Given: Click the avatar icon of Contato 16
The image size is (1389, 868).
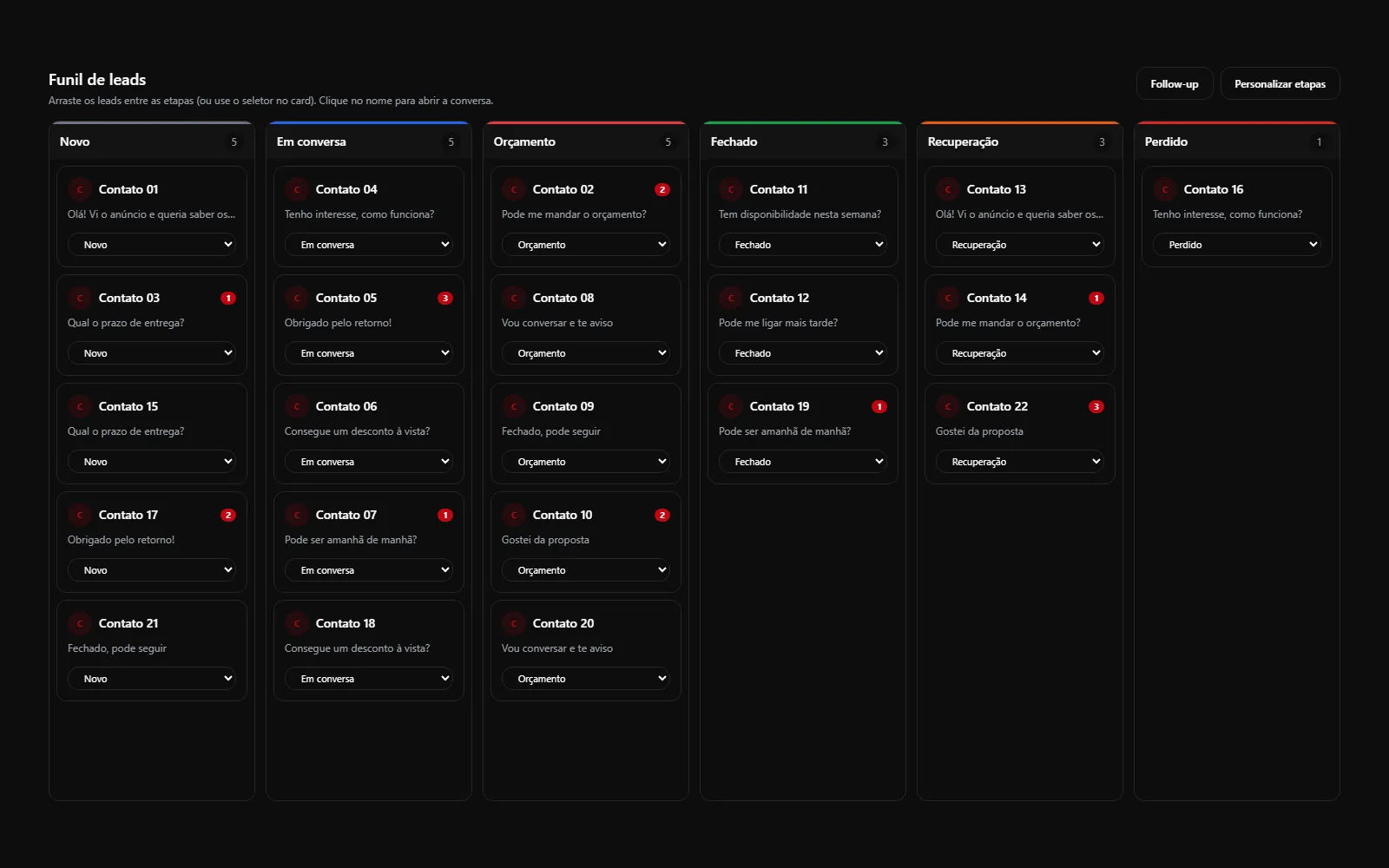Looking at the screenshot, I should (1165, 189).
